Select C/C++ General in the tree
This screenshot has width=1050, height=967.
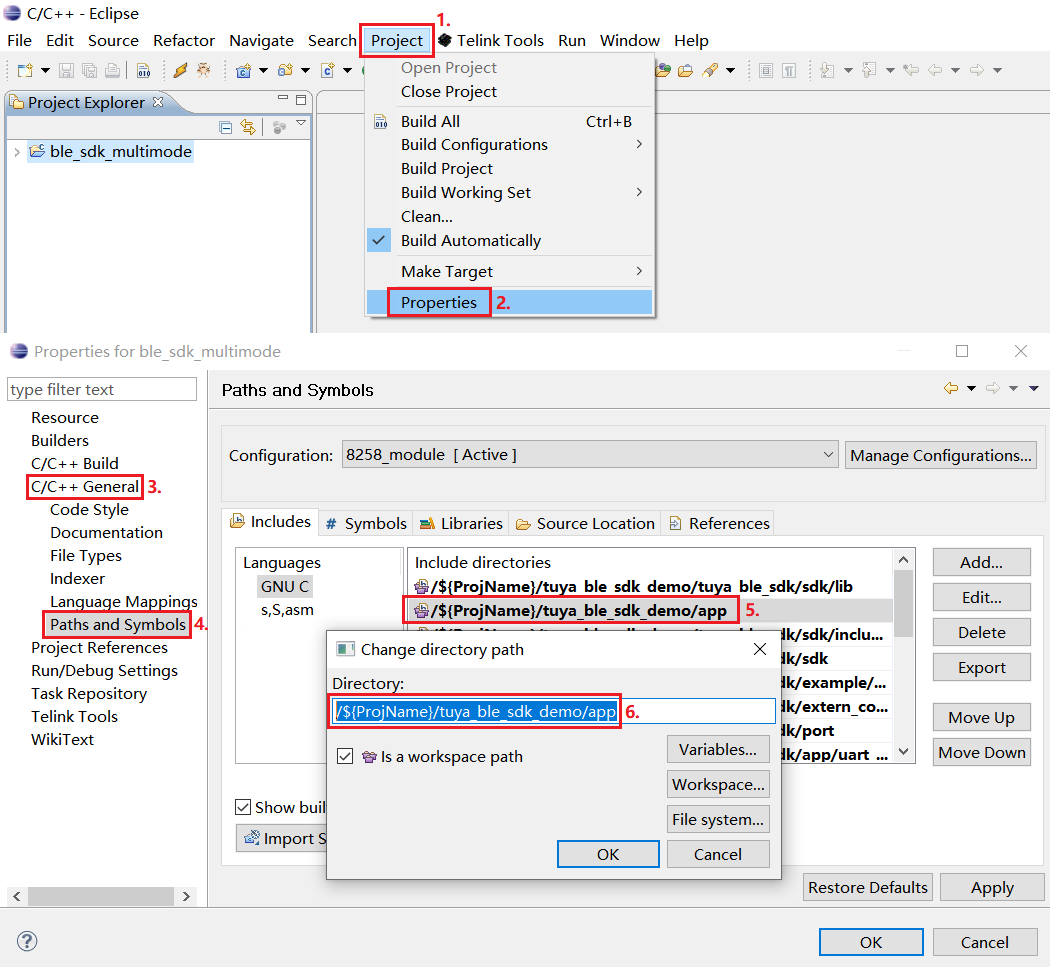pos(85,487)
